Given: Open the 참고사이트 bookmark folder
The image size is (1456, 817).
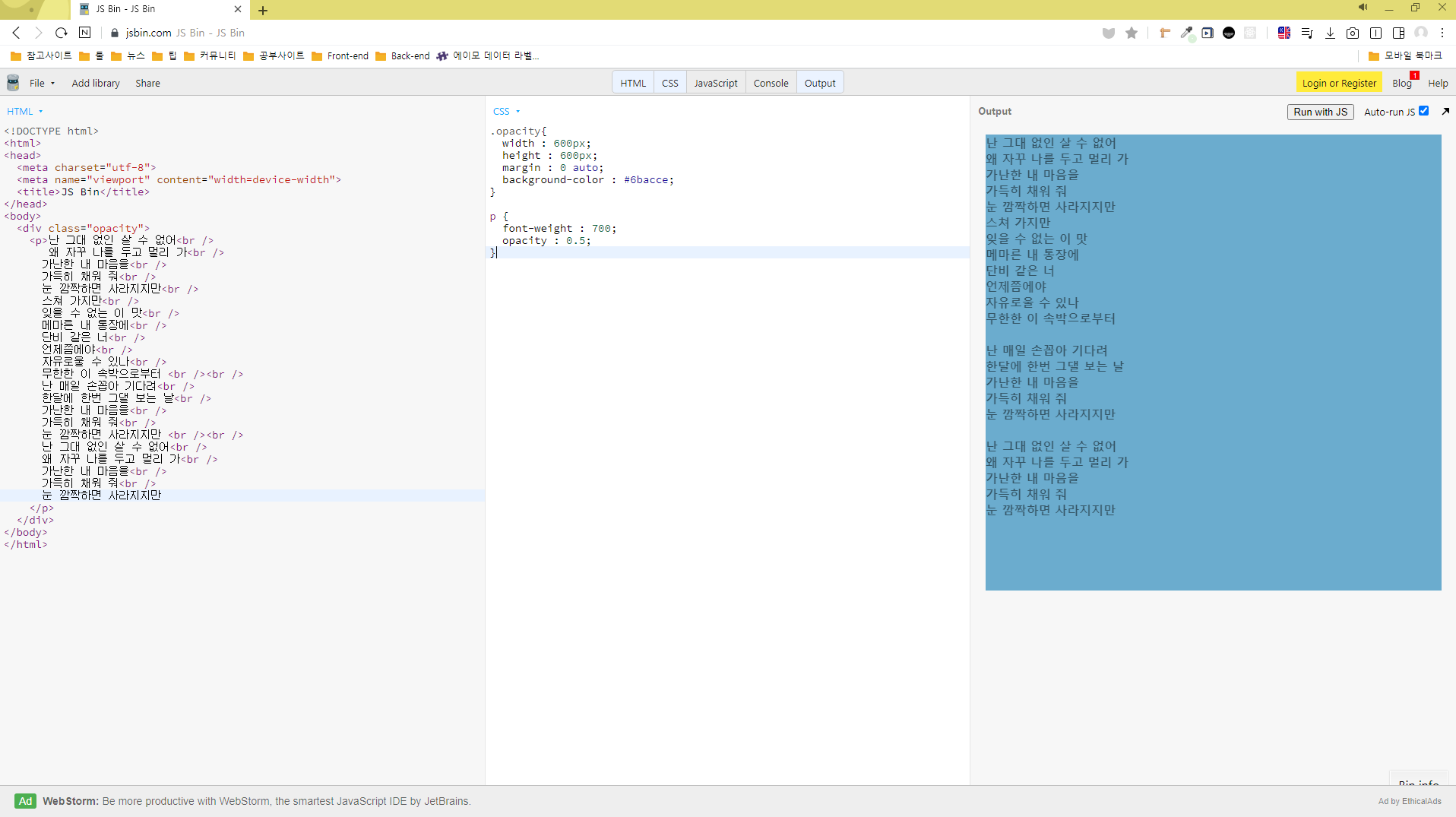Looking at the screenshot, I should [41, 55].
